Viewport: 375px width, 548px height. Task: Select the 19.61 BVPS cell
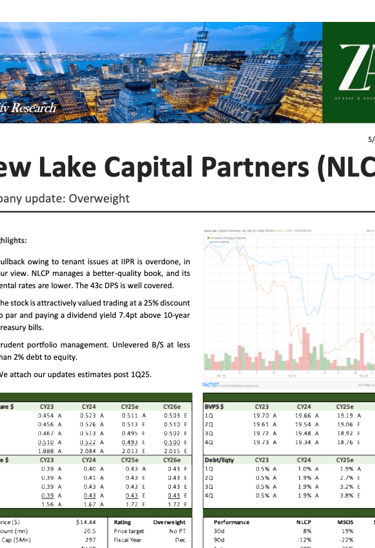click(x=261, y=424)
